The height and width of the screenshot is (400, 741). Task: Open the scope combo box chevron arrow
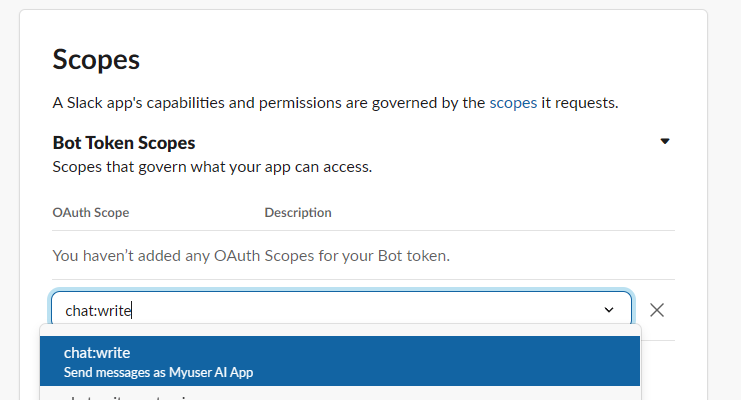[609, 310]
